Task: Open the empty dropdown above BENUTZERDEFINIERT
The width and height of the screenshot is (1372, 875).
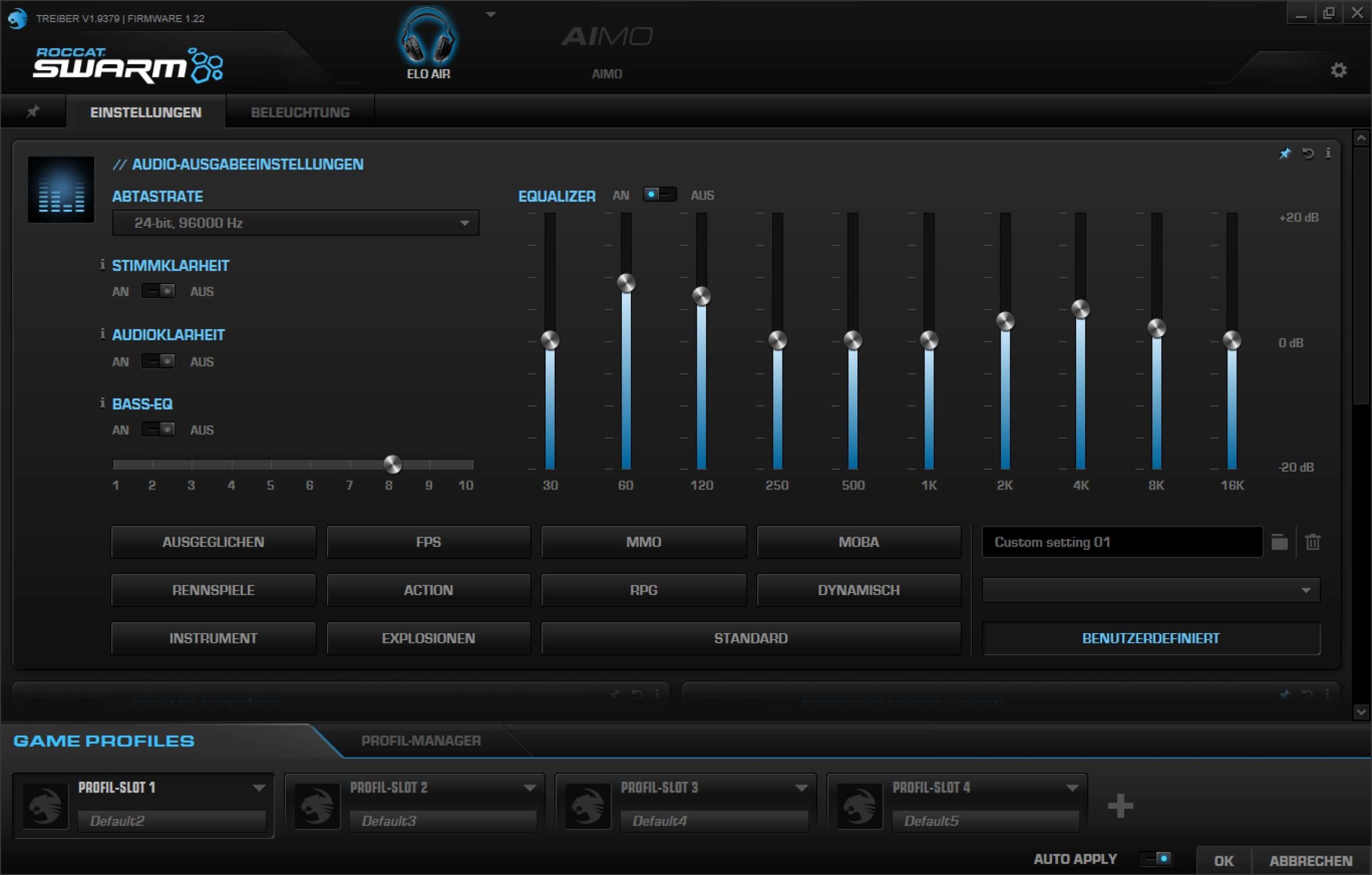Action: click(x=1150, y=590)
